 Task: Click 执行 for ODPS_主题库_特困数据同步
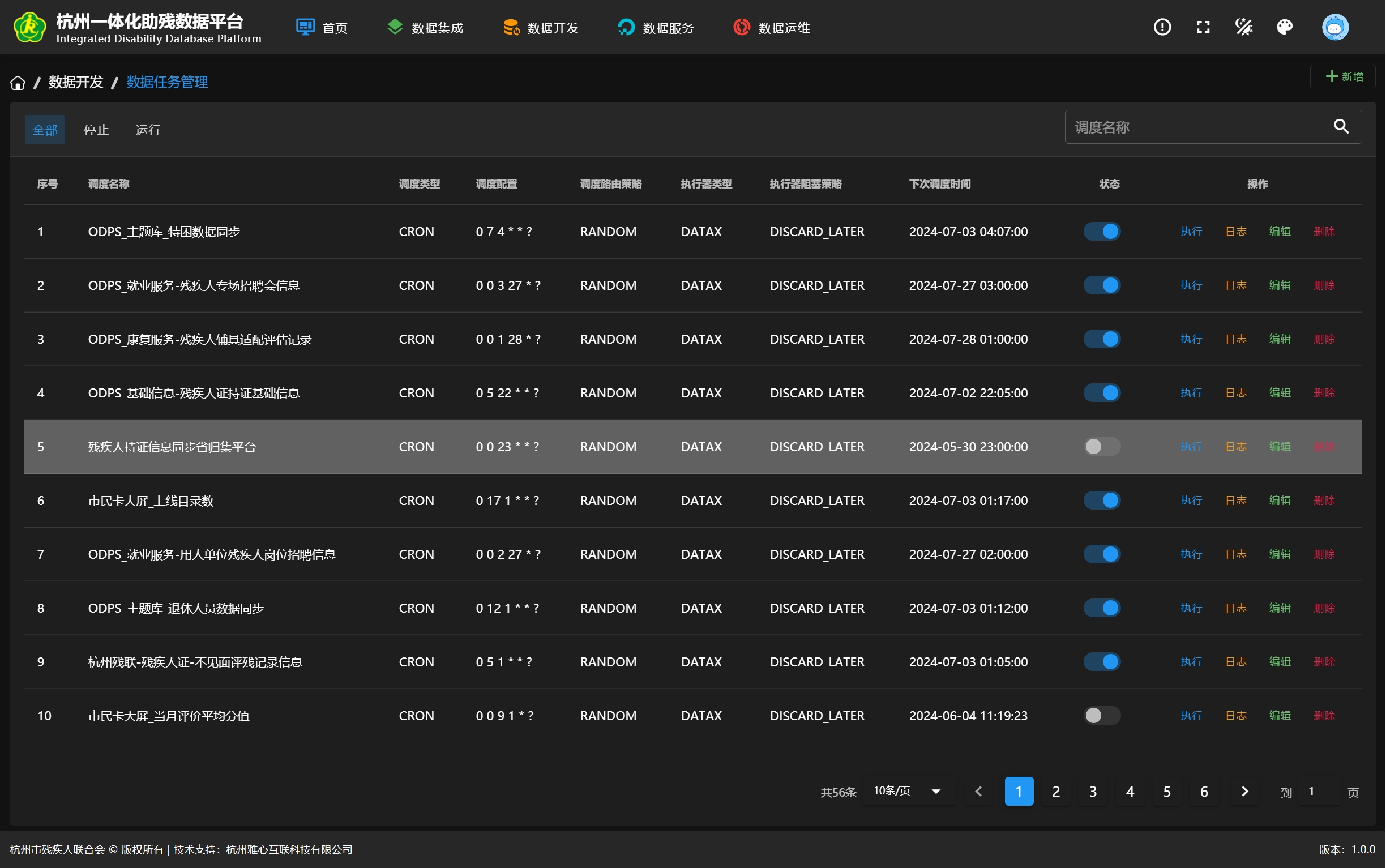click(1191, 232)
